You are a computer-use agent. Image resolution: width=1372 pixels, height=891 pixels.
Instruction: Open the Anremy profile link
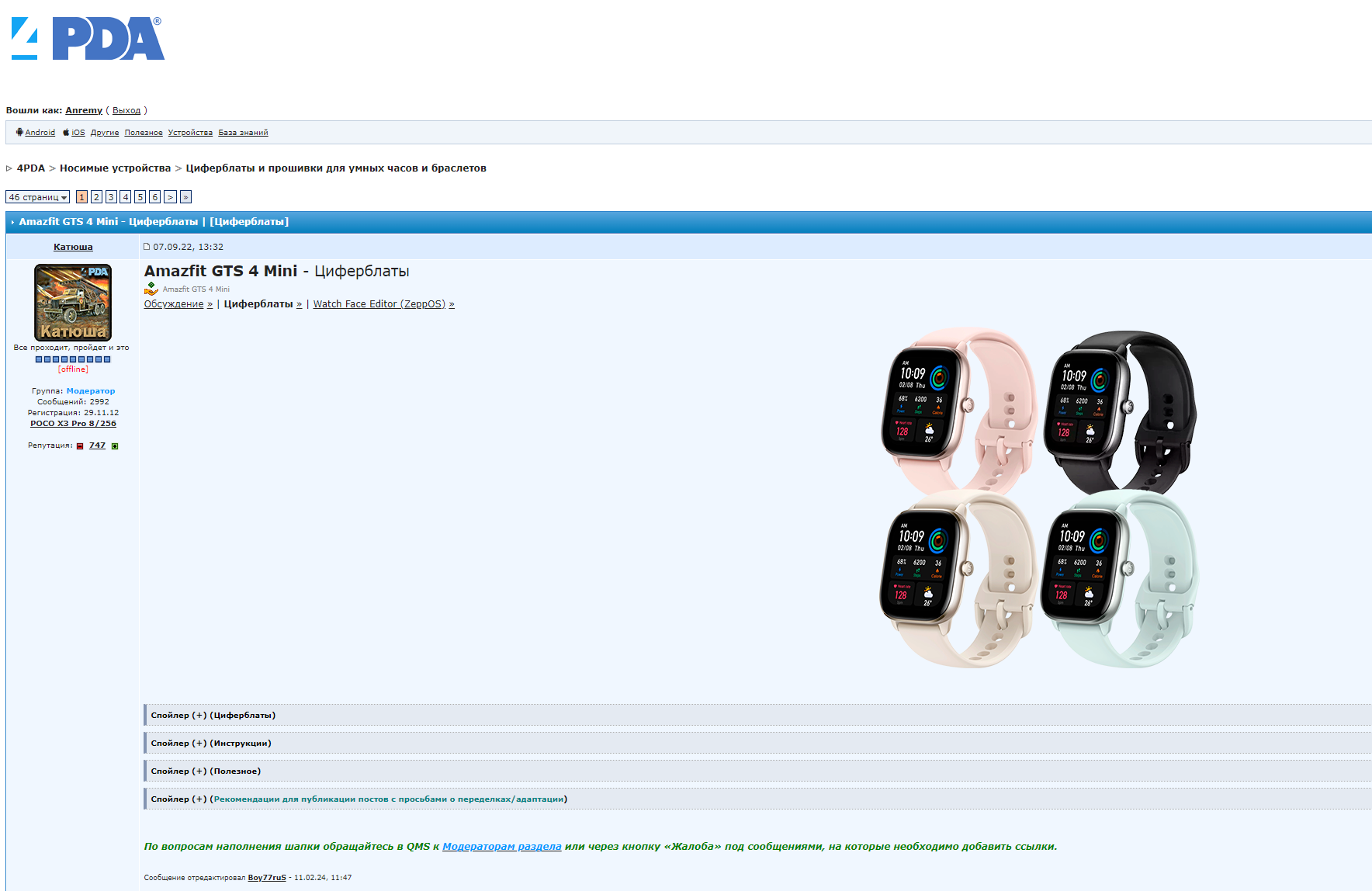[84, 110]
